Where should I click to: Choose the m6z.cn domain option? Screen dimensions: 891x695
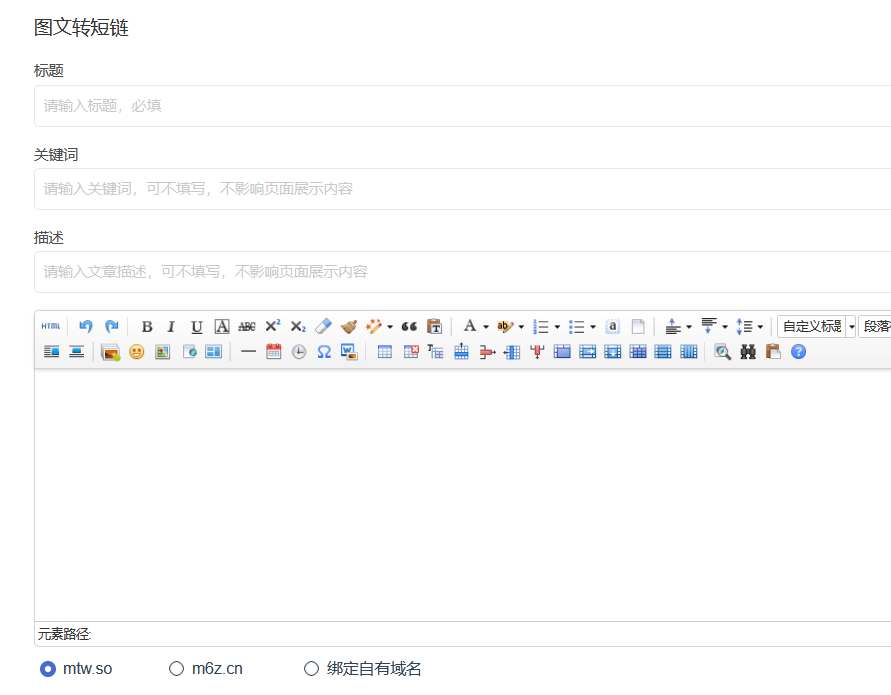coord(177,669)
